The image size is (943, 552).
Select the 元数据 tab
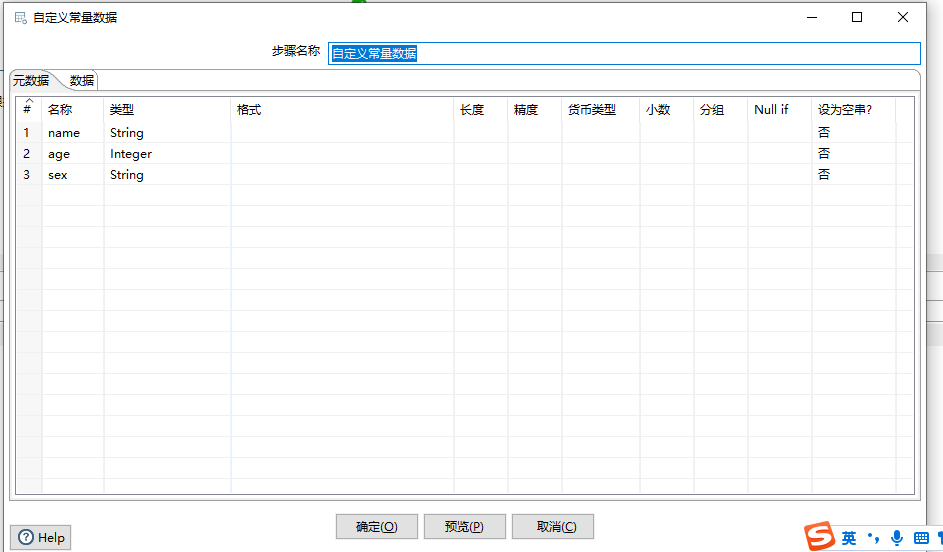(31, 81)
